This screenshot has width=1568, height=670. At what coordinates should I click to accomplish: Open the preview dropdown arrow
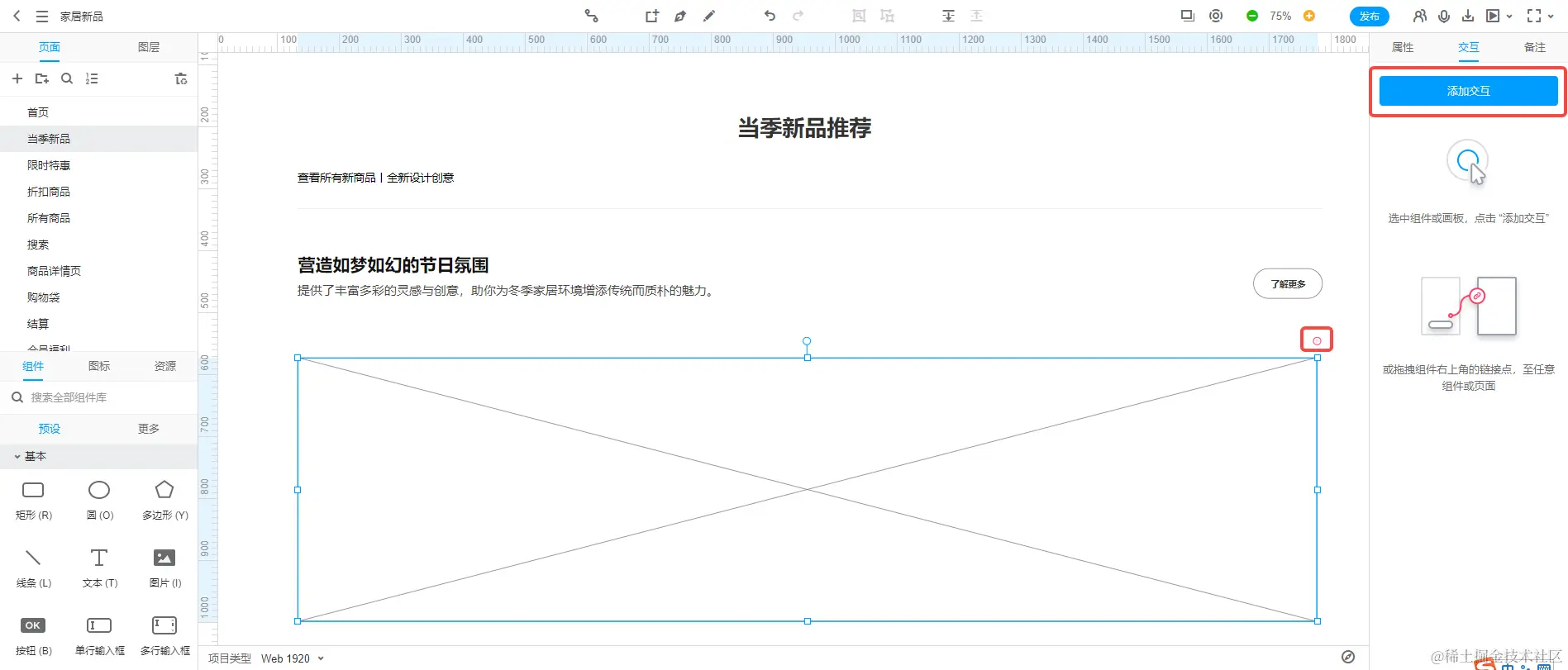1509,16
